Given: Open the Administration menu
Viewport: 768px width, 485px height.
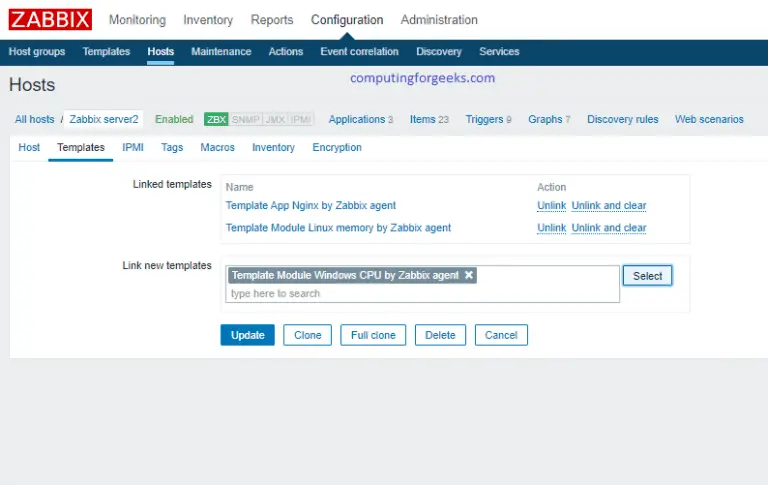Looking at the screenshot, I should pyautogui.click(x=439, y=20).
